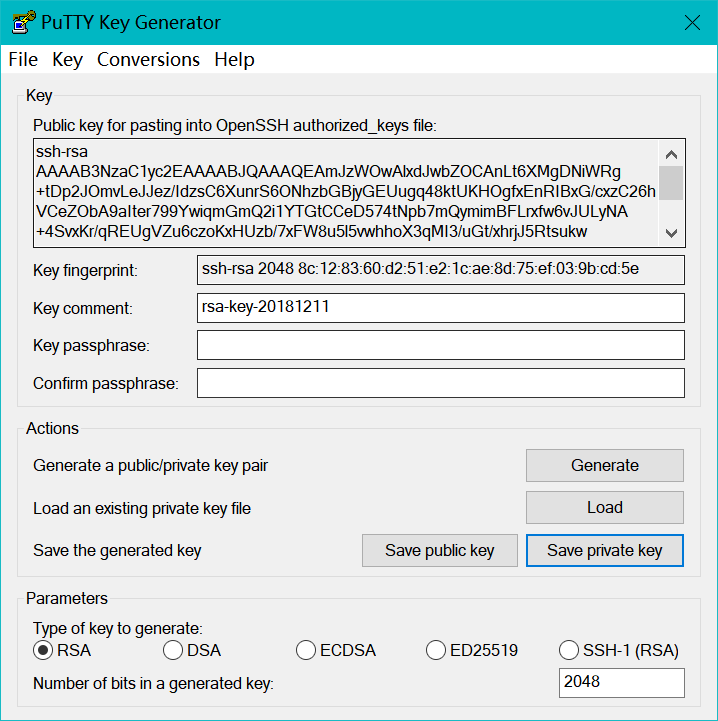
Task: Close the PuTTY Key Generator window
Action: [x=692, y=23]
